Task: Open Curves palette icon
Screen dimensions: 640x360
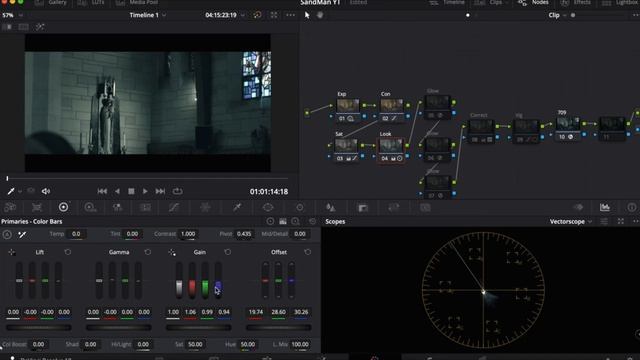Action: (174, 207)
